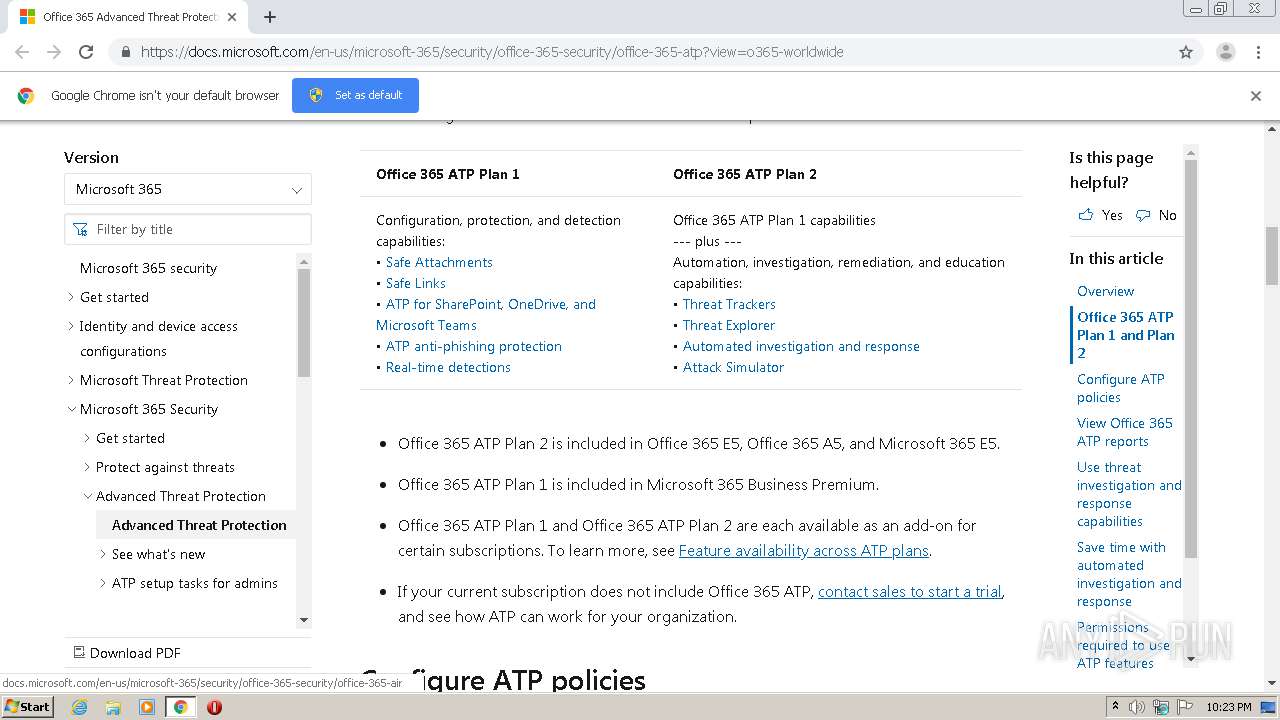Click the sidebar tree scrollbar down arrow

(304, 620)
